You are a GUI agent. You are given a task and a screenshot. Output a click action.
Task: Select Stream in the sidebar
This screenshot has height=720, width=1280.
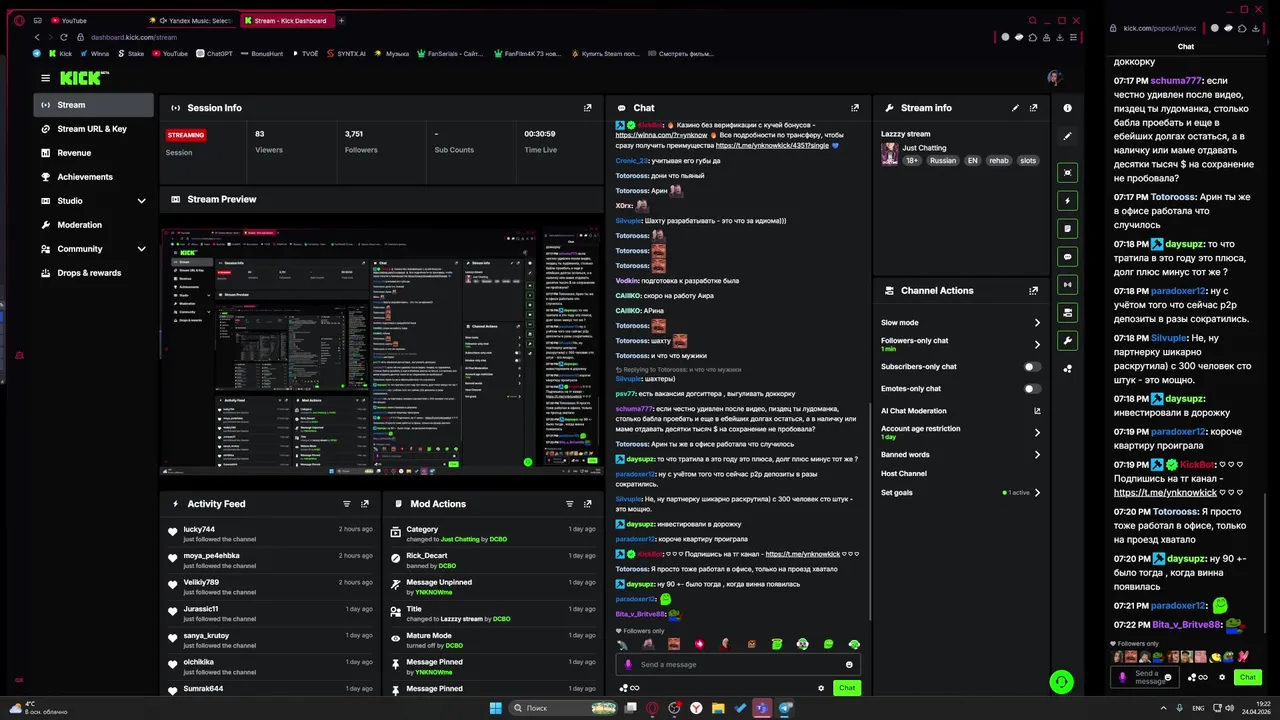[x=93, y=105]
